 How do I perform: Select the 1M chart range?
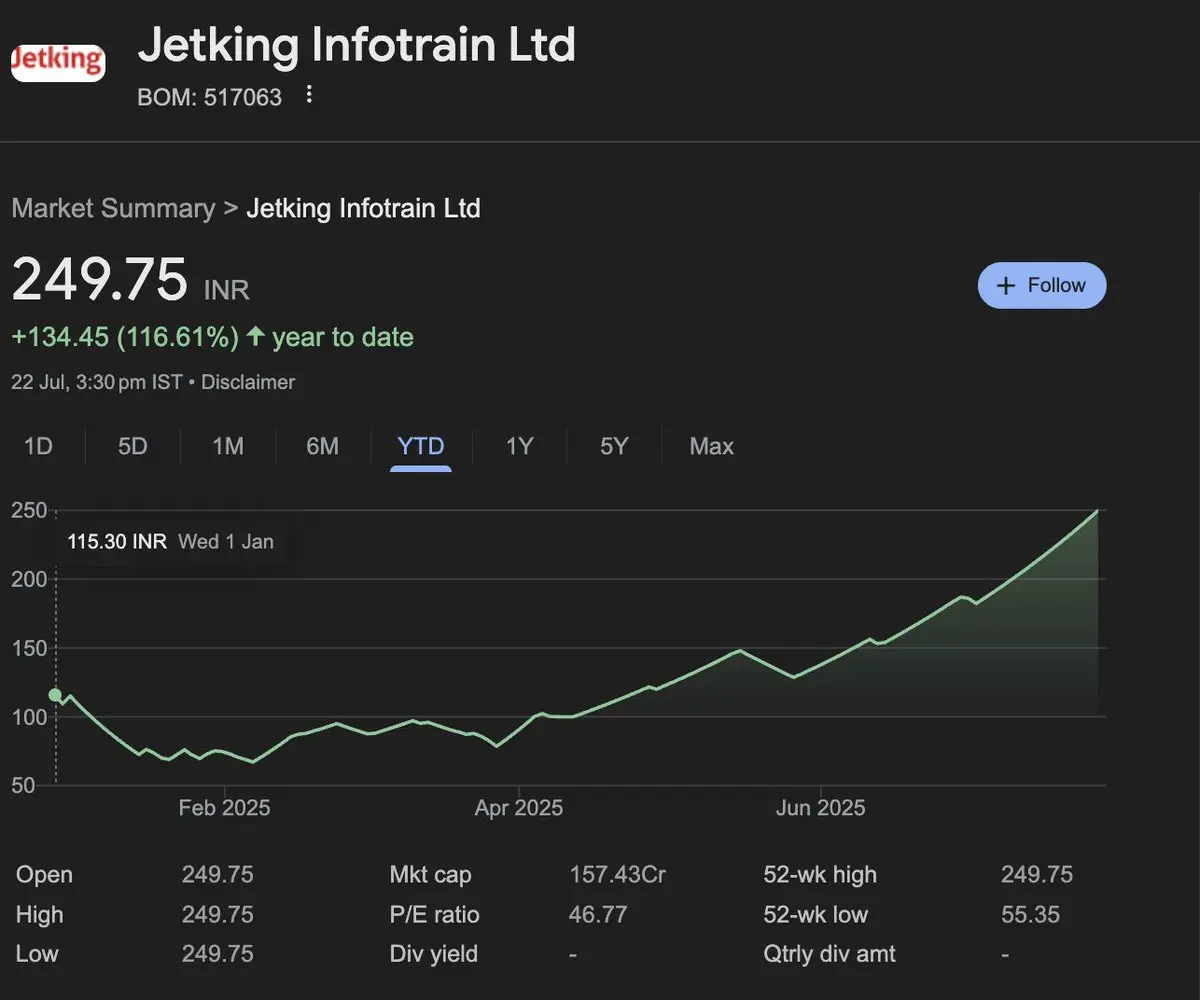pyautogui.click(x=228, y=446)
